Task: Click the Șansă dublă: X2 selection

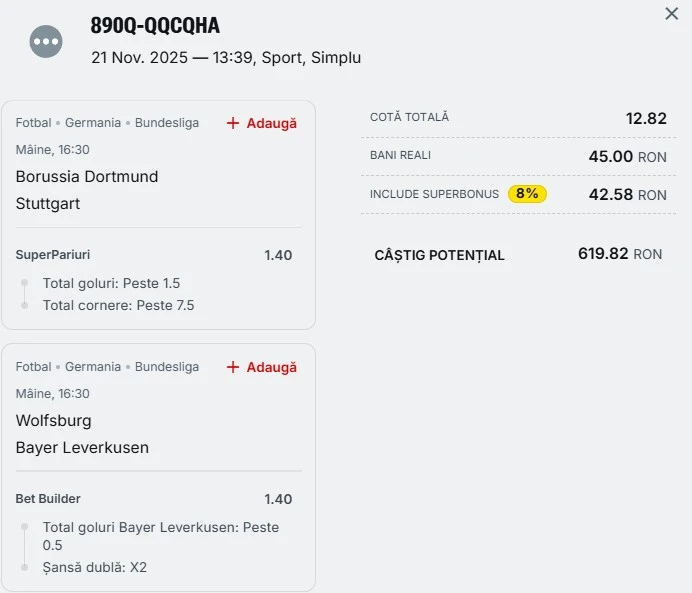Action: (95, 567)
